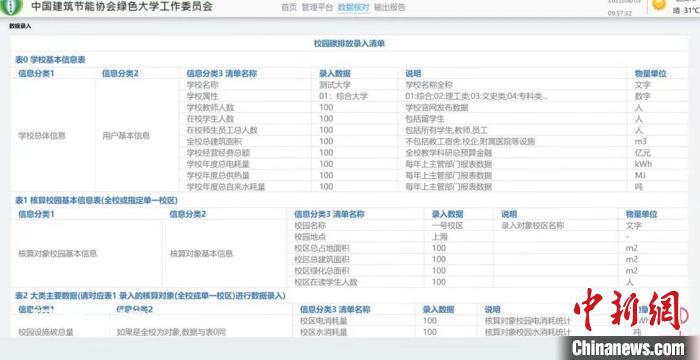Click the green association logo icon
This screenshot has height=360, width=700.
11,6
